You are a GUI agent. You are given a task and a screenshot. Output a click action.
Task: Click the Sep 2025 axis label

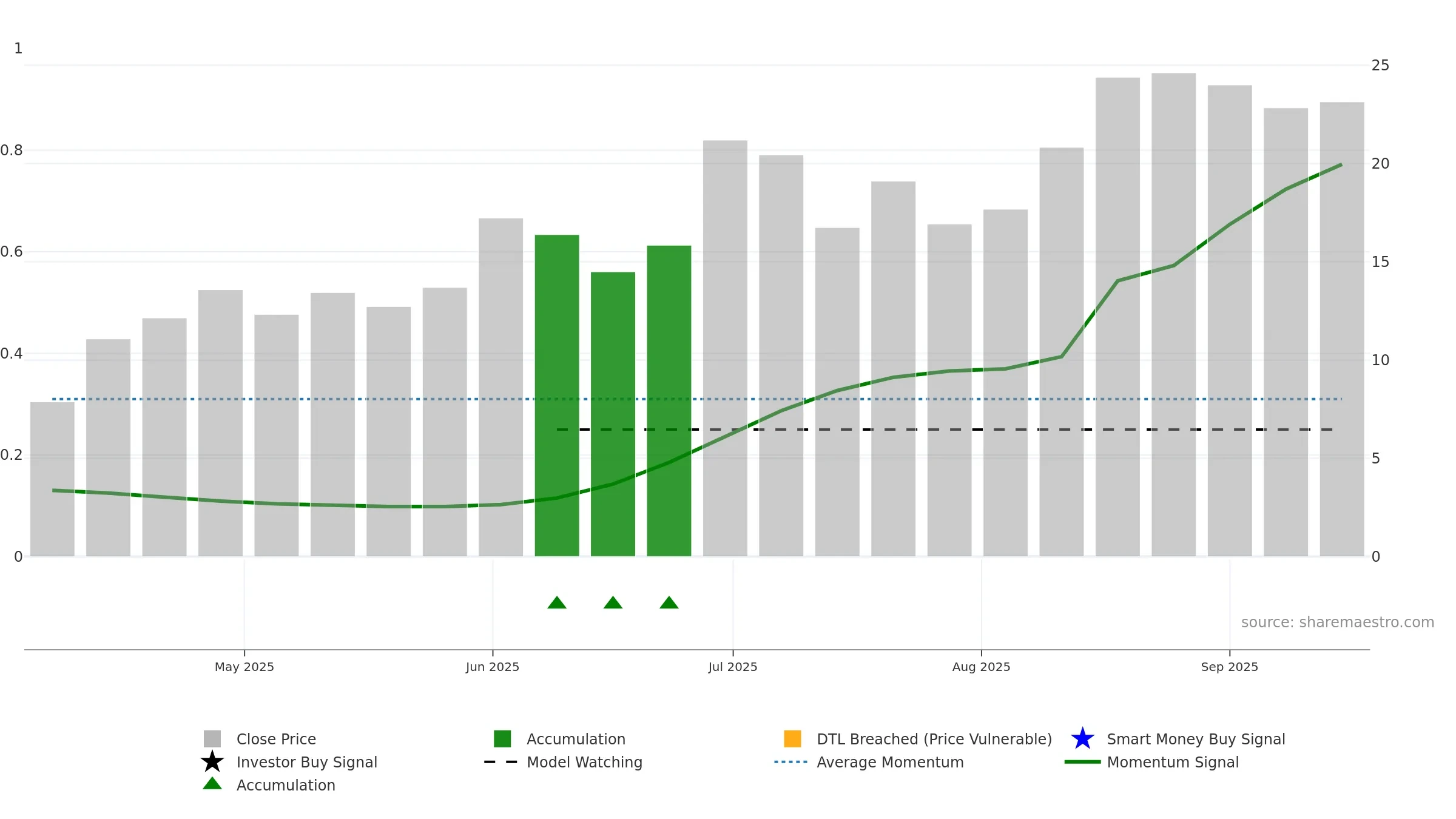click(x=1230, y=667)
